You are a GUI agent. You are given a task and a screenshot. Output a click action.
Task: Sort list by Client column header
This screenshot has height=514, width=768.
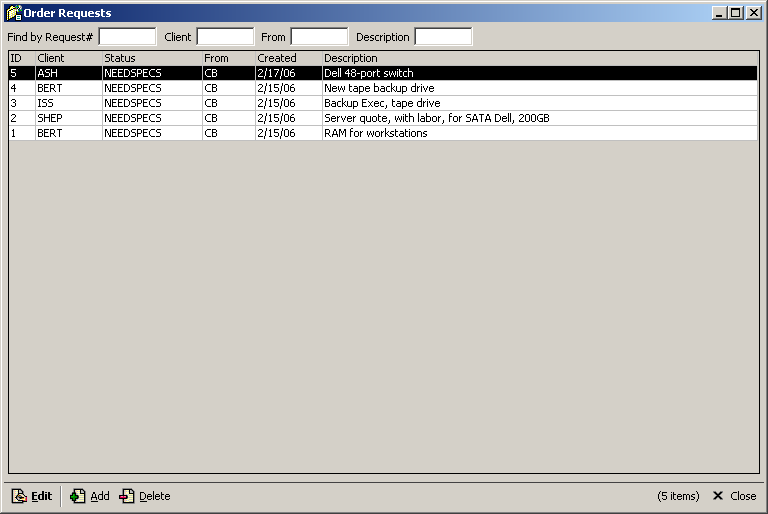click(x=67, y=58)
